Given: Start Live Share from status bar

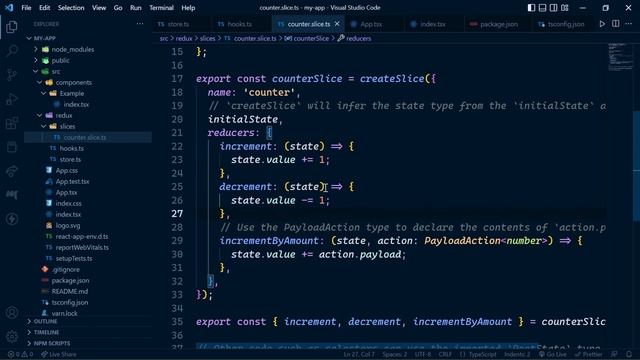Looking at the screenshot, I should [x=58, y=354].
